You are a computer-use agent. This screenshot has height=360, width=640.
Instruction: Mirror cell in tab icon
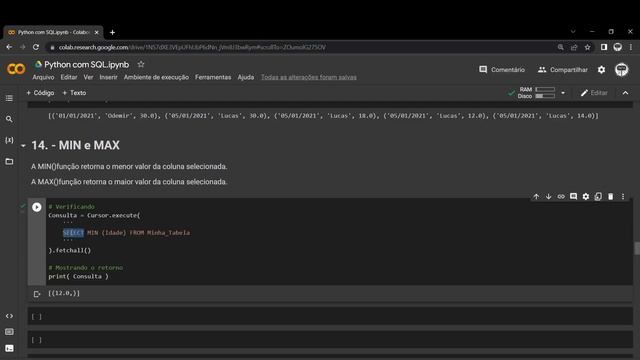pyautogui.click(x=598, y=197)
